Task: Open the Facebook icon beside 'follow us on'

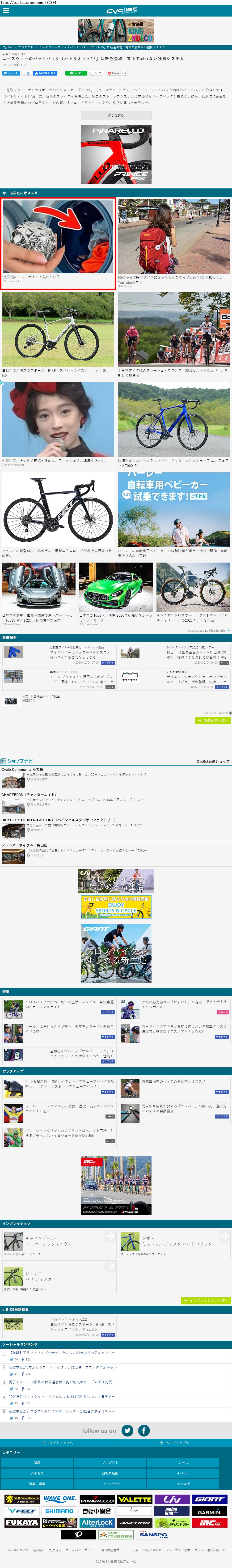Action: pyautogui.click(x=144, y=1430)
